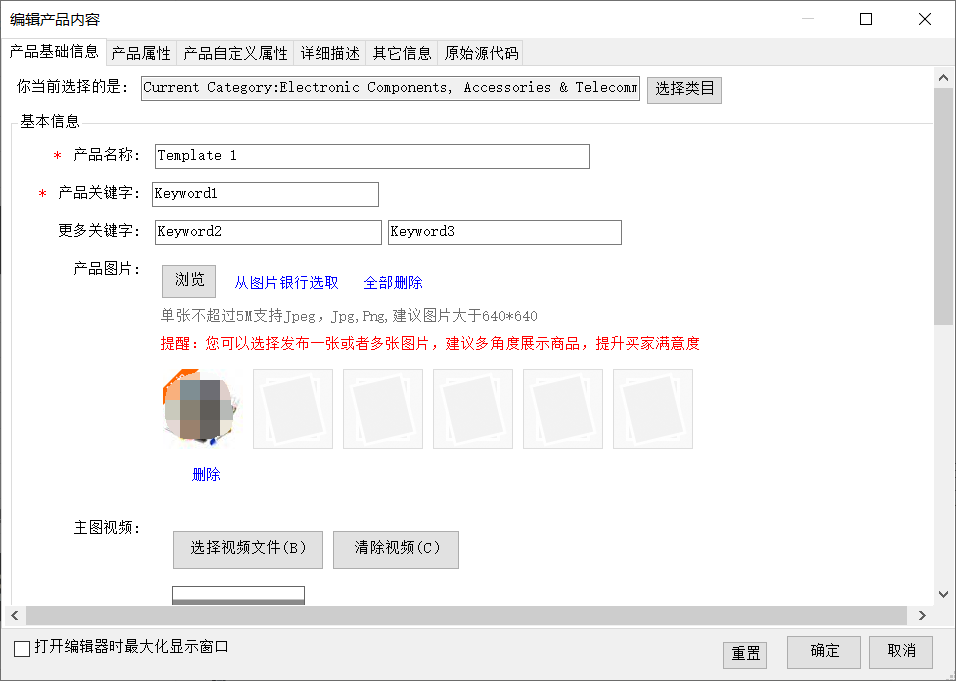Click 删除 link under the first image
This screenshot has width=956, height=681.
pos(206,475)
